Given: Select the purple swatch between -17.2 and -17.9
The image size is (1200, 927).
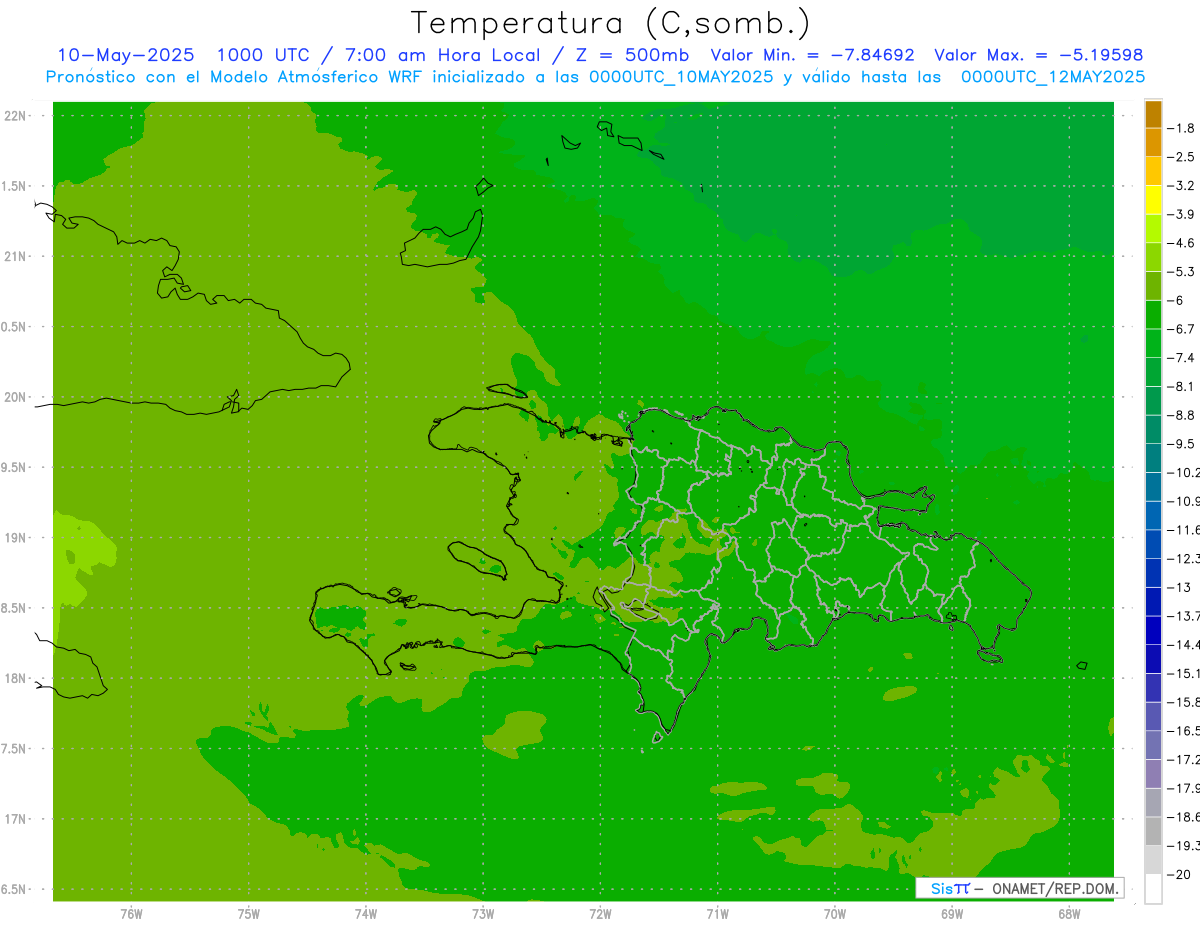Looking at the screenshot, I should click(x=1153, y=774).
